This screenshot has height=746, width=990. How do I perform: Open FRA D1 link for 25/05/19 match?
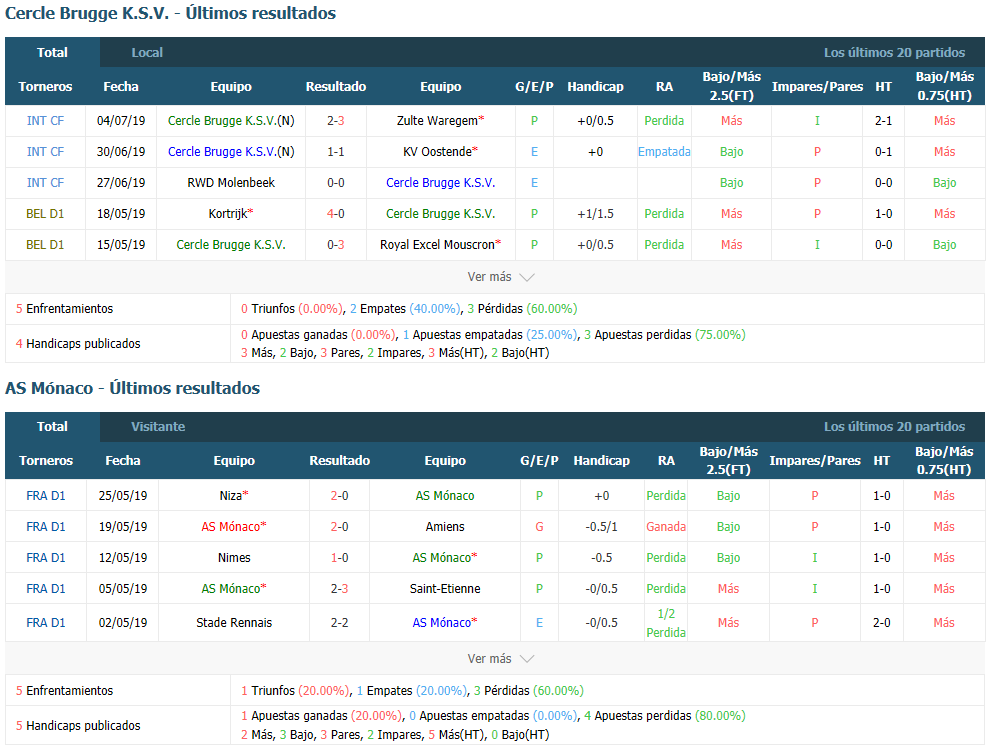45,495
